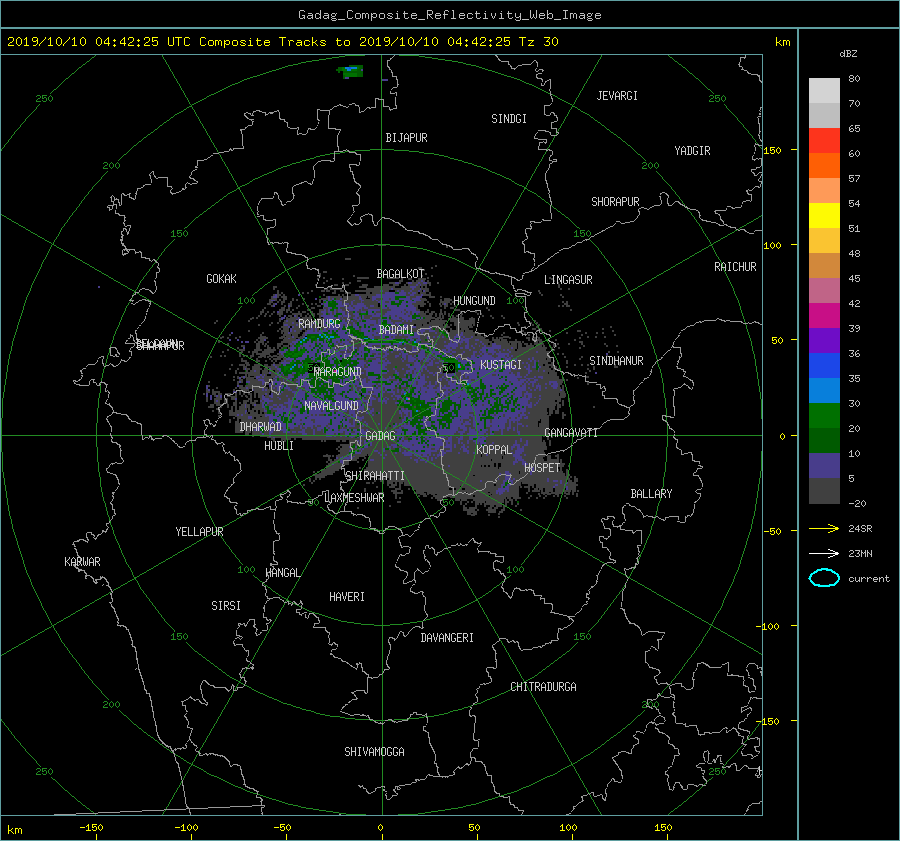Screen dimensions: 900x841
Task: Click the SHORAPUR city label
Action: [x=615, y=202]
